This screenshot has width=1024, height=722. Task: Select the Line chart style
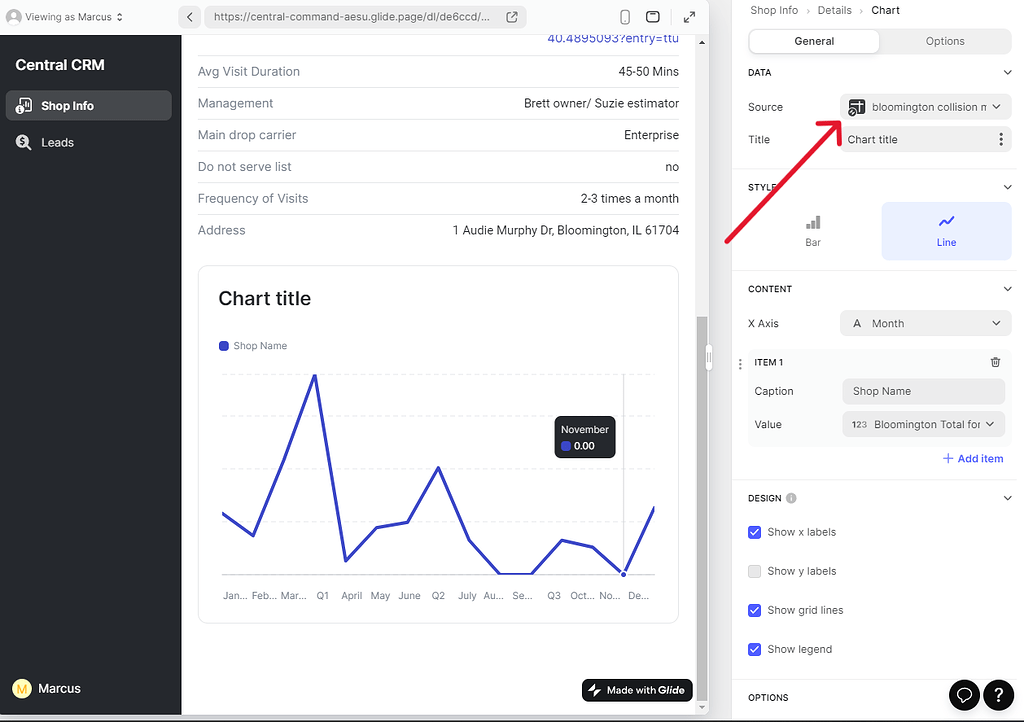coord(945,230)
